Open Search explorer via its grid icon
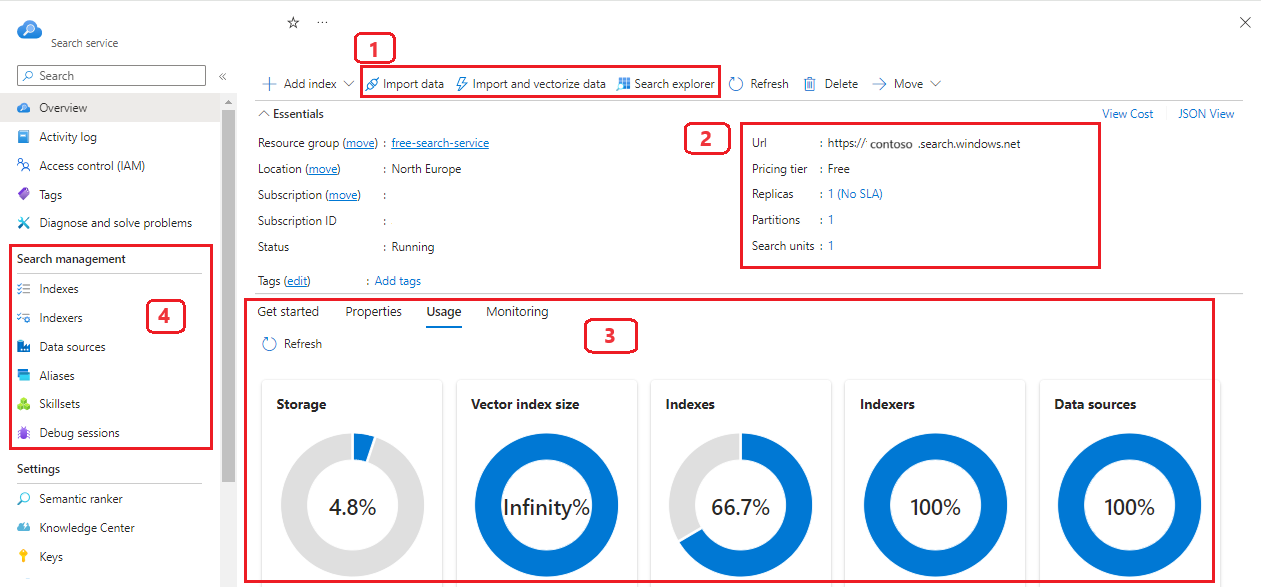This screenshot has width=1261, height=587. click(x=623, y=84)
